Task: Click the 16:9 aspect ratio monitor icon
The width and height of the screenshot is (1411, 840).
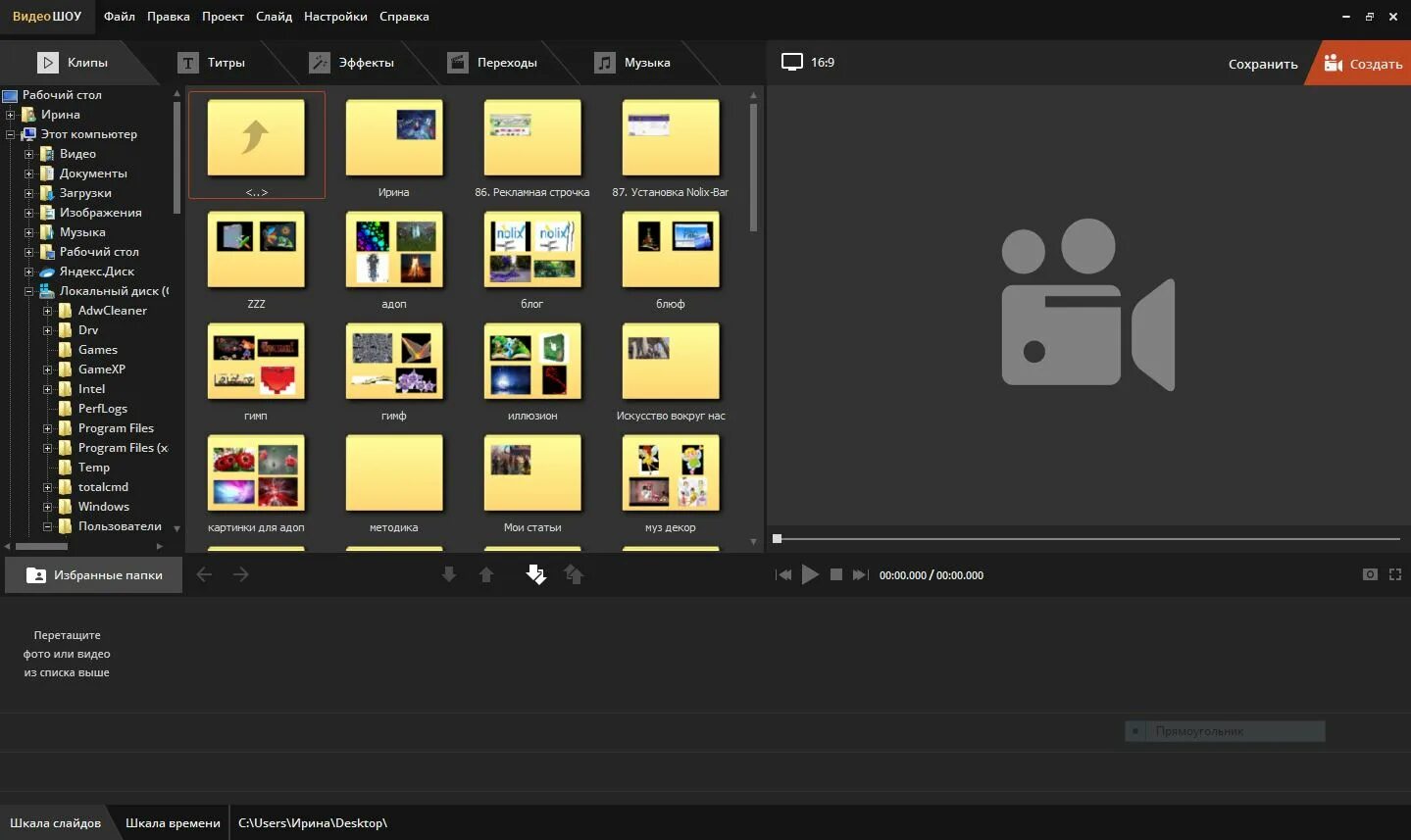Action: [792, 62]
